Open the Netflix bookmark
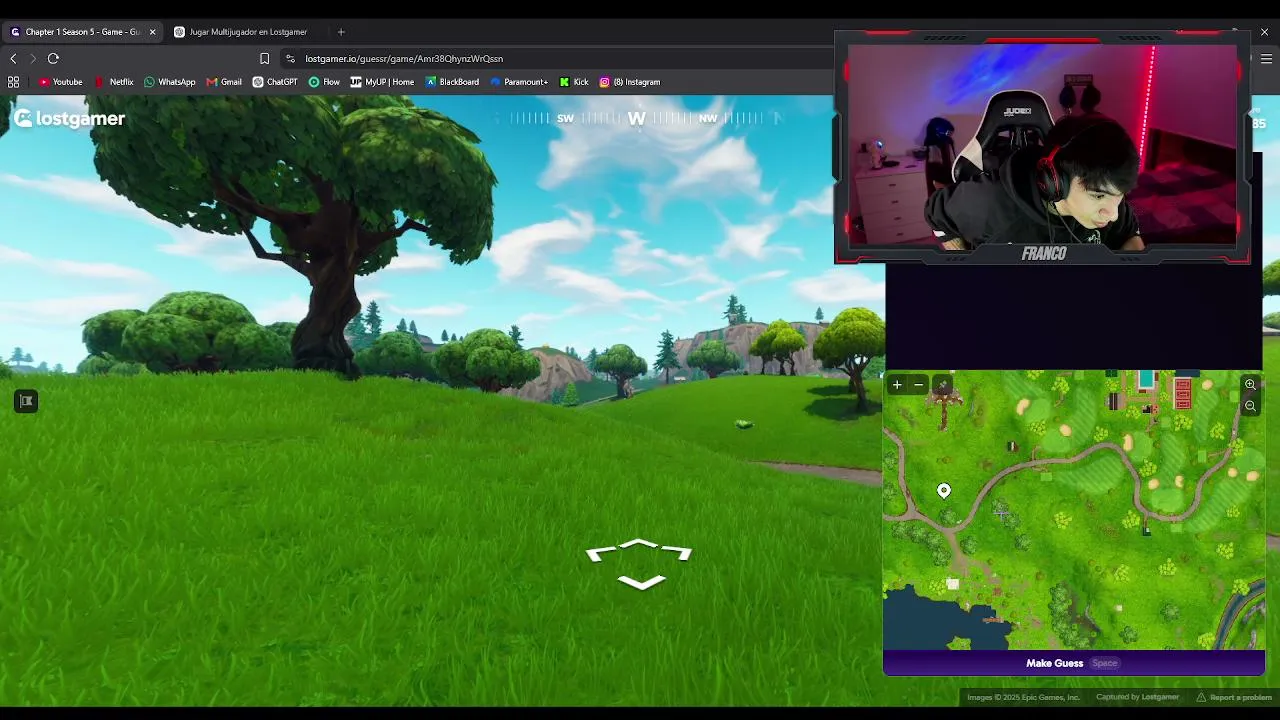The height and width of the screenshot is (720, 1280). 114,82
